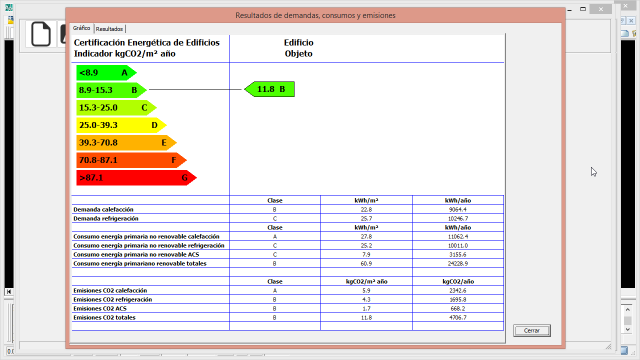This screenshot has height=360, width=640.
Task: Minimize the inner background window
Action: [569, 9]
